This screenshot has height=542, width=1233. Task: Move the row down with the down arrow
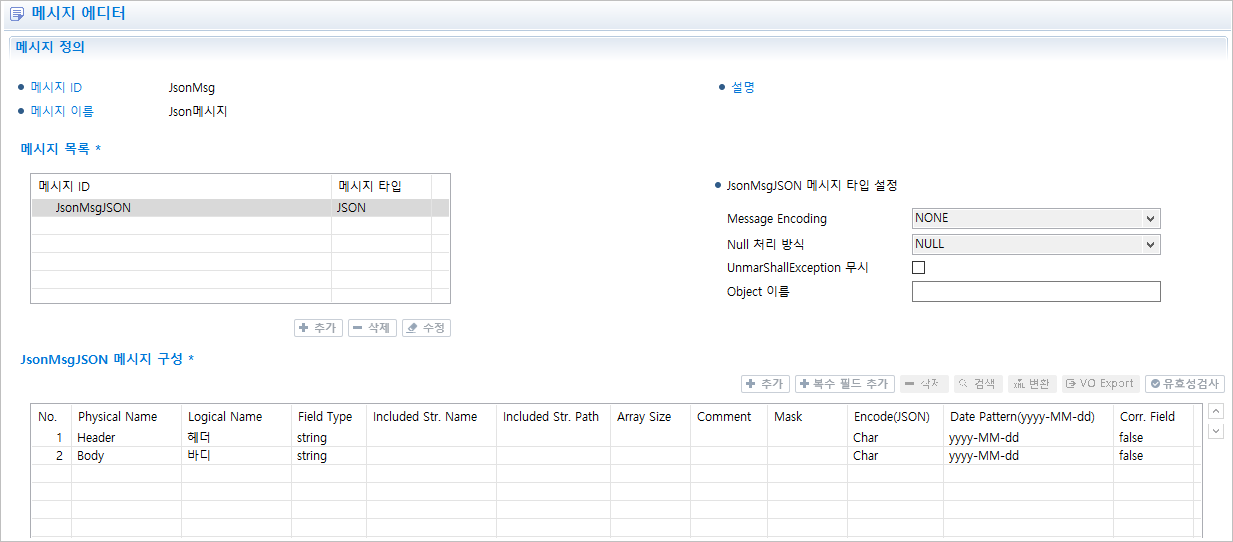(1216, 431)
